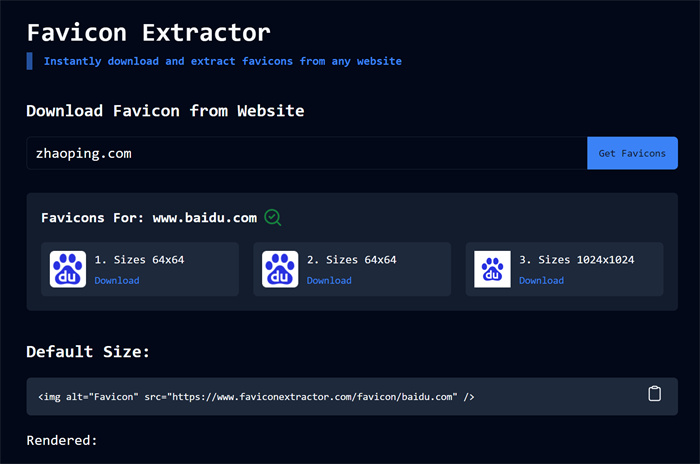
Task: Focus the zhaoping.com website input field
Action: pos(307,153)
